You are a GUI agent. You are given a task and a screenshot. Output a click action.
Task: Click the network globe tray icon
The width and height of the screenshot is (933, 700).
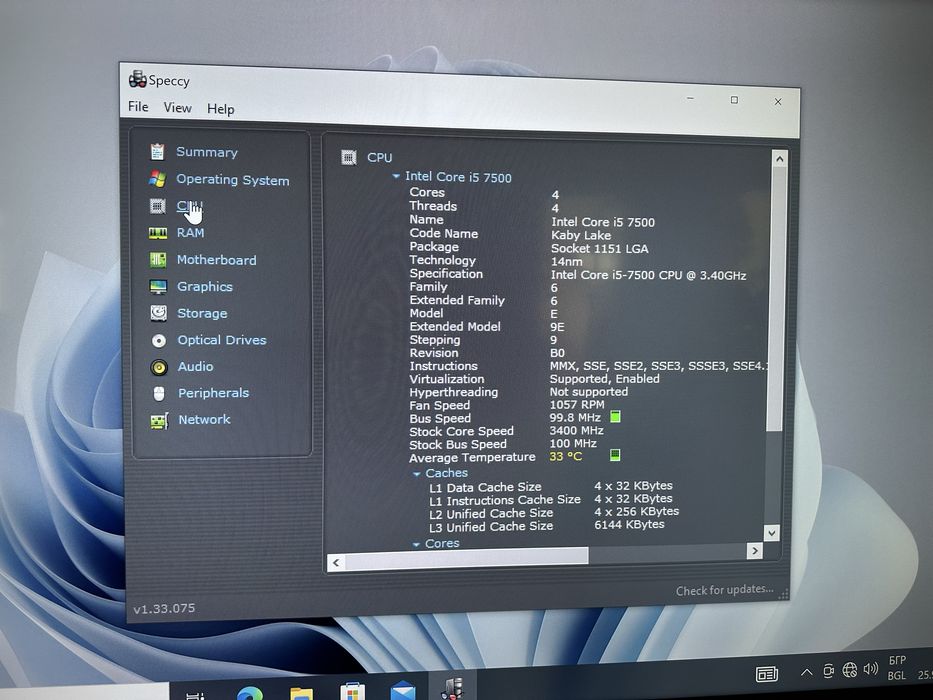pos(850,670)
